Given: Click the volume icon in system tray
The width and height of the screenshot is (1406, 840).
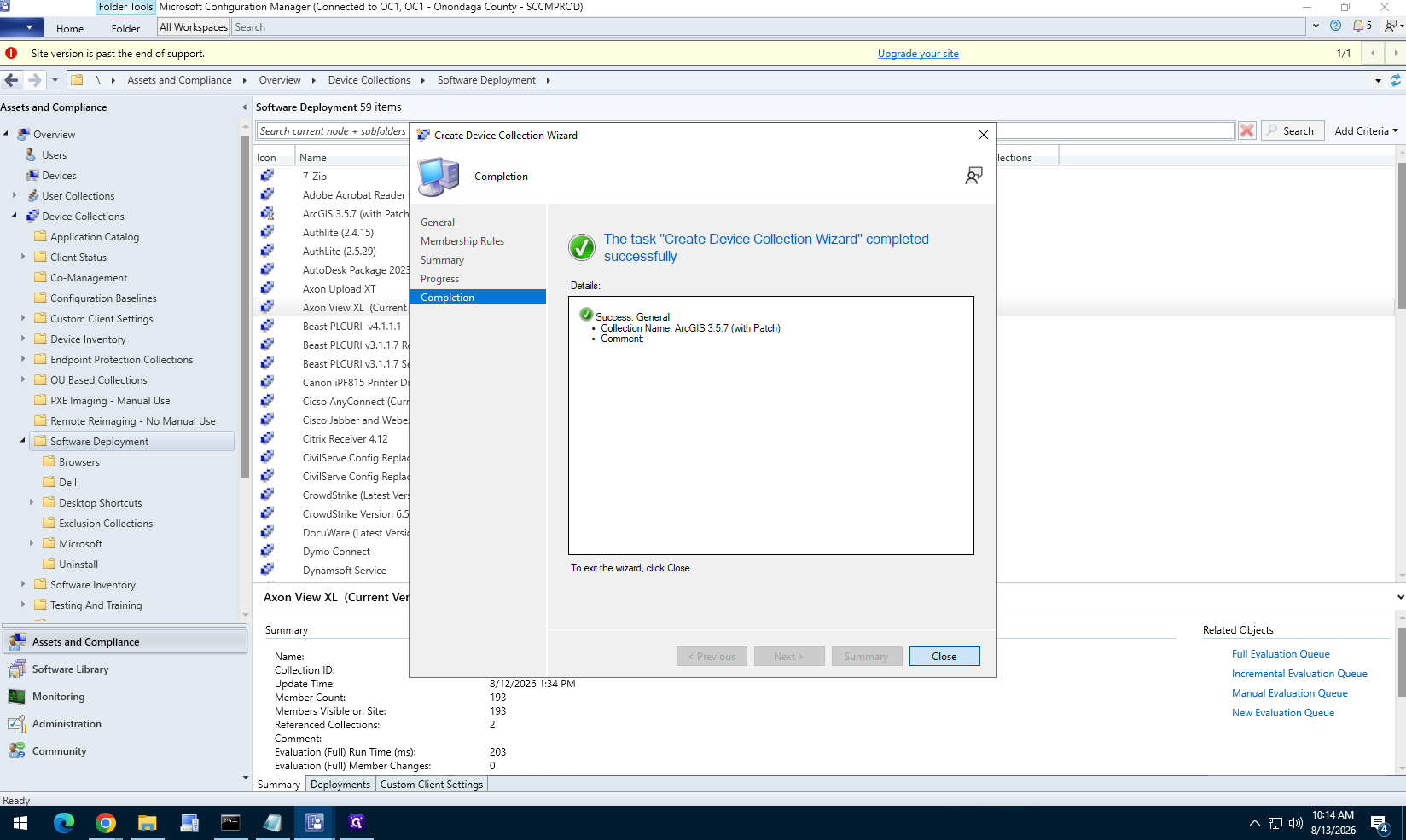Looking at the screenshot, I should [1296, 823].
